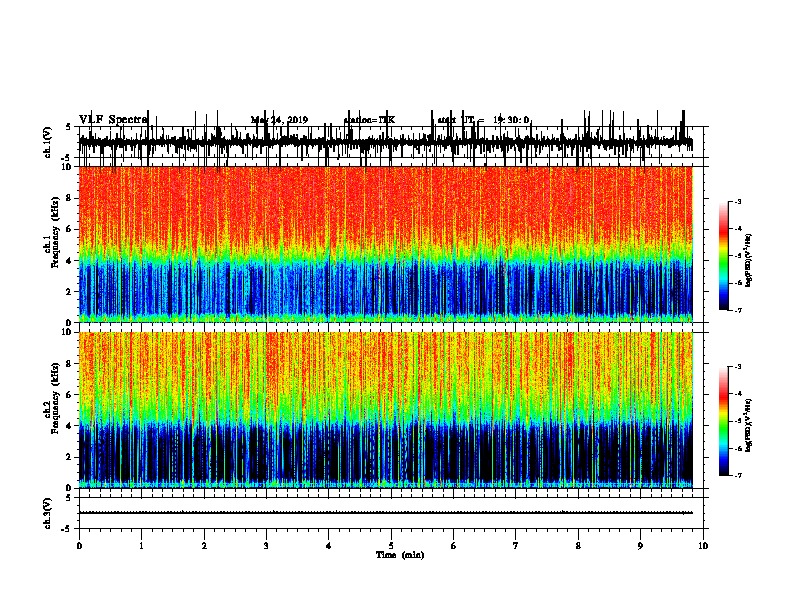Click the 4 minute tick label
The image size is (792, 612).
tap(329, 546)
